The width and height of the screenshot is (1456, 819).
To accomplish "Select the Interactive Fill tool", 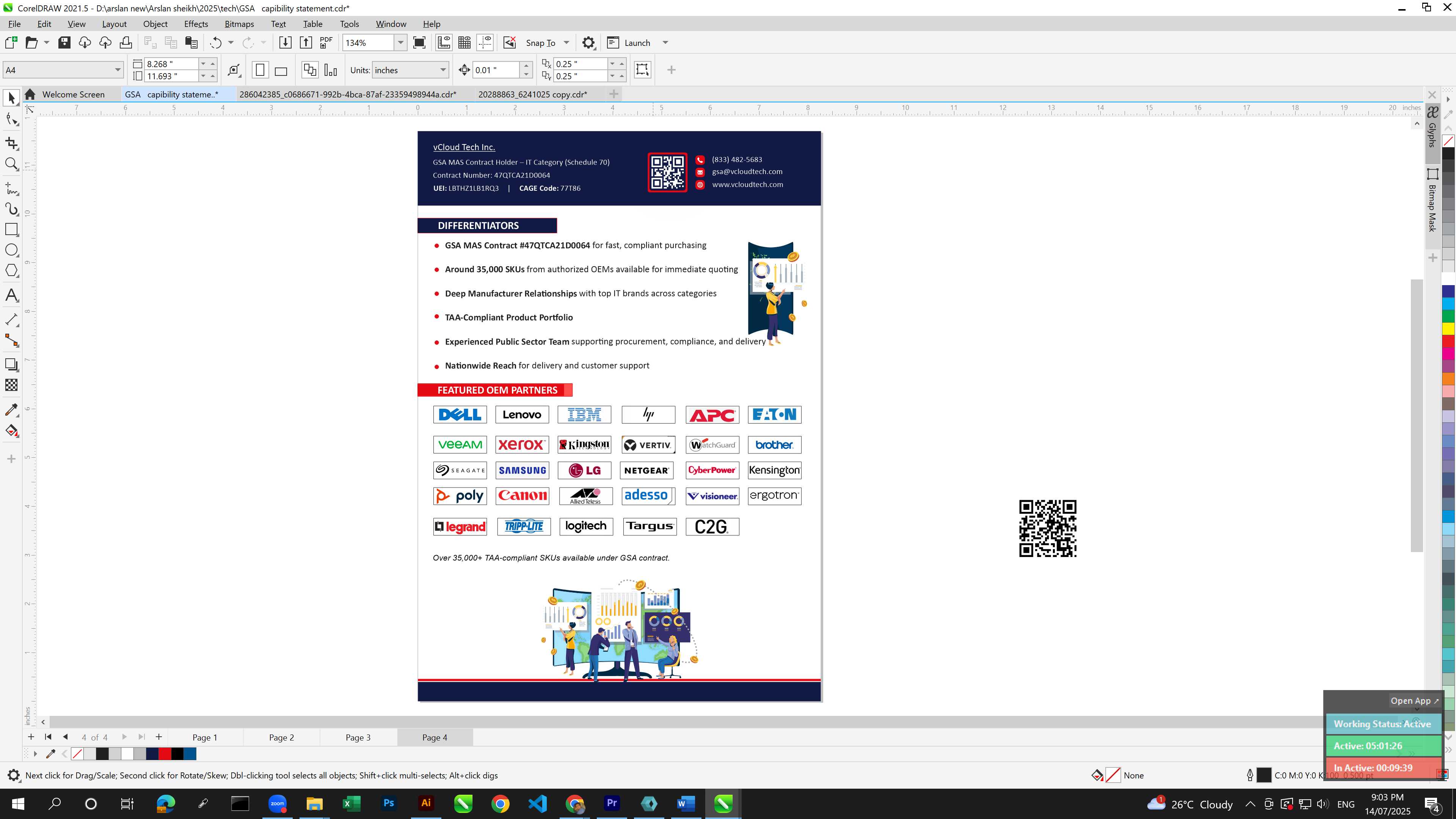I will point(11,431).
